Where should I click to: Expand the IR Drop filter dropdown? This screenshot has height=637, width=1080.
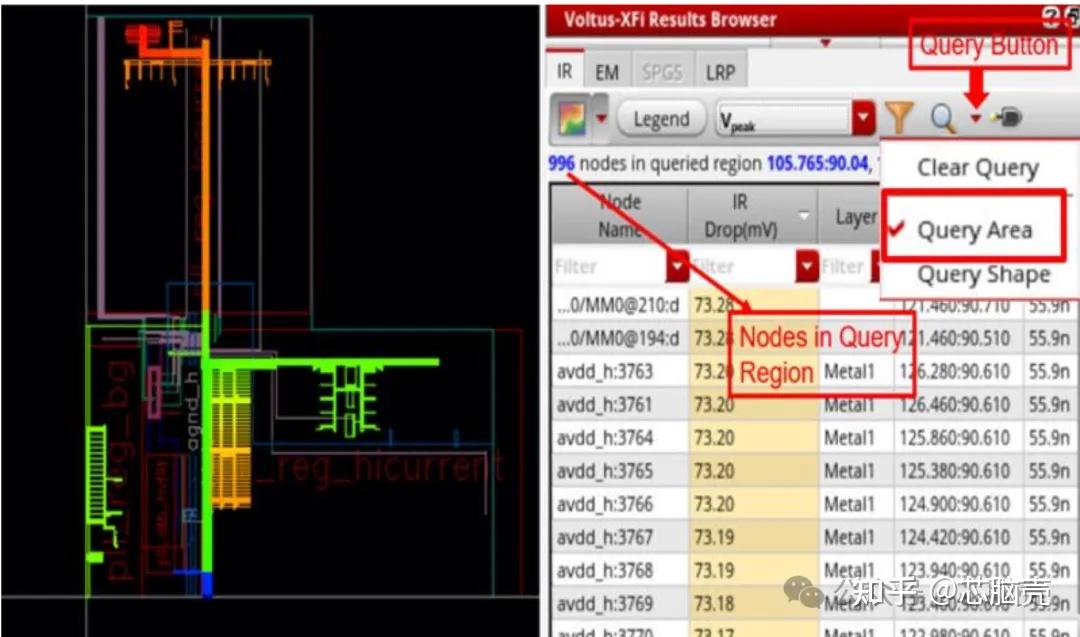(x=806, y=266)
